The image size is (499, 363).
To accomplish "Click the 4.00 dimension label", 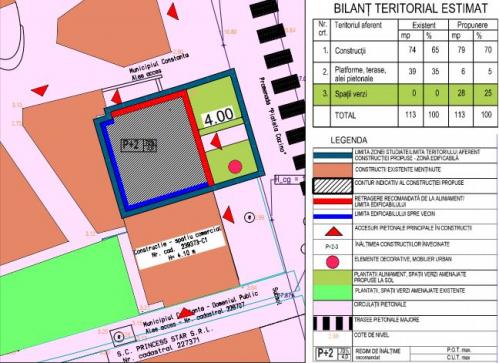I will (219, 117).
